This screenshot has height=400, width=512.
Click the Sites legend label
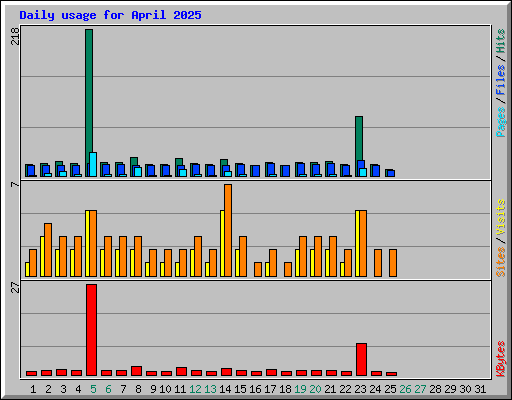(500, 262)
